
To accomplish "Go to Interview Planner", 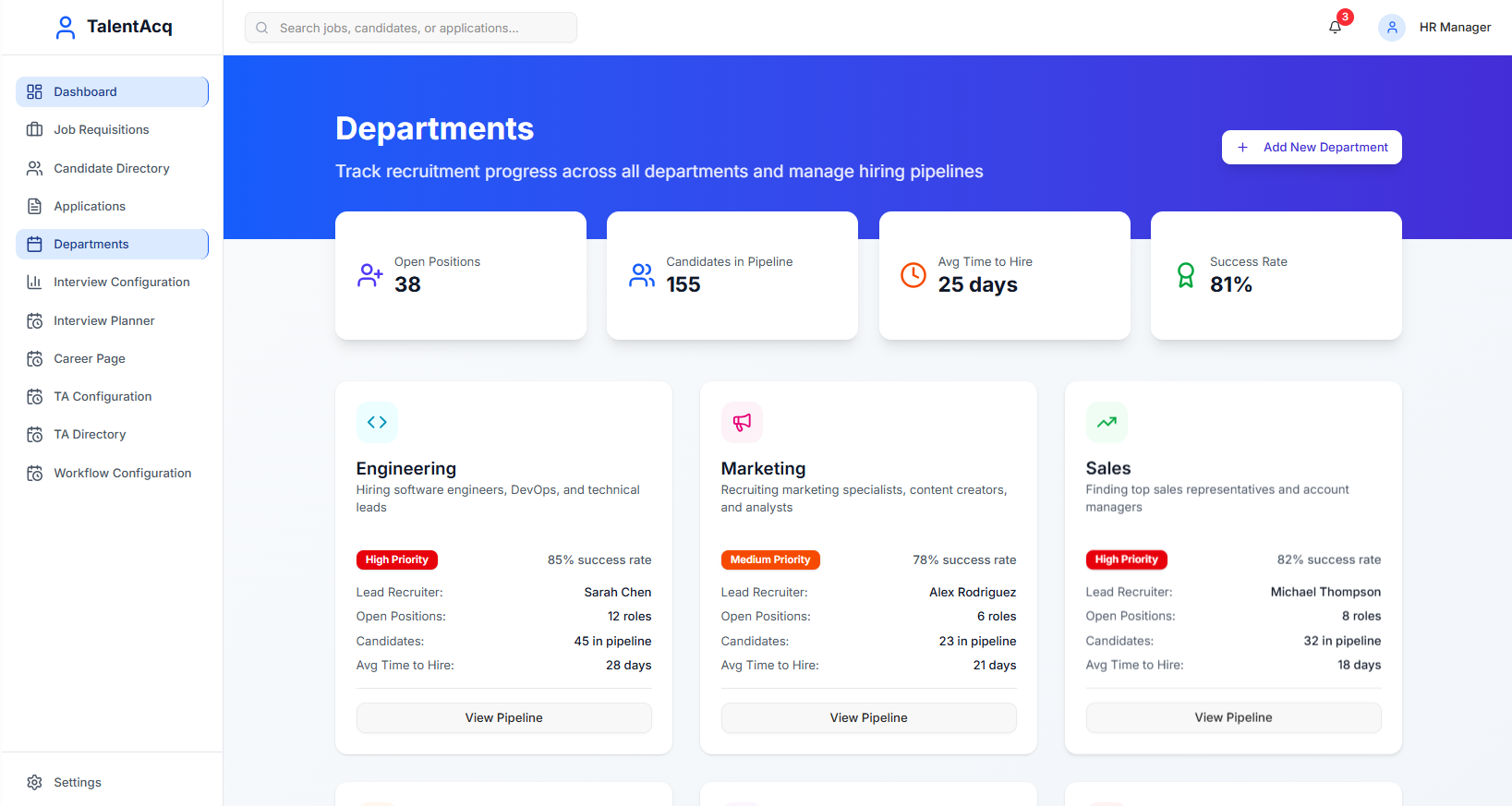I will [112, 320].
